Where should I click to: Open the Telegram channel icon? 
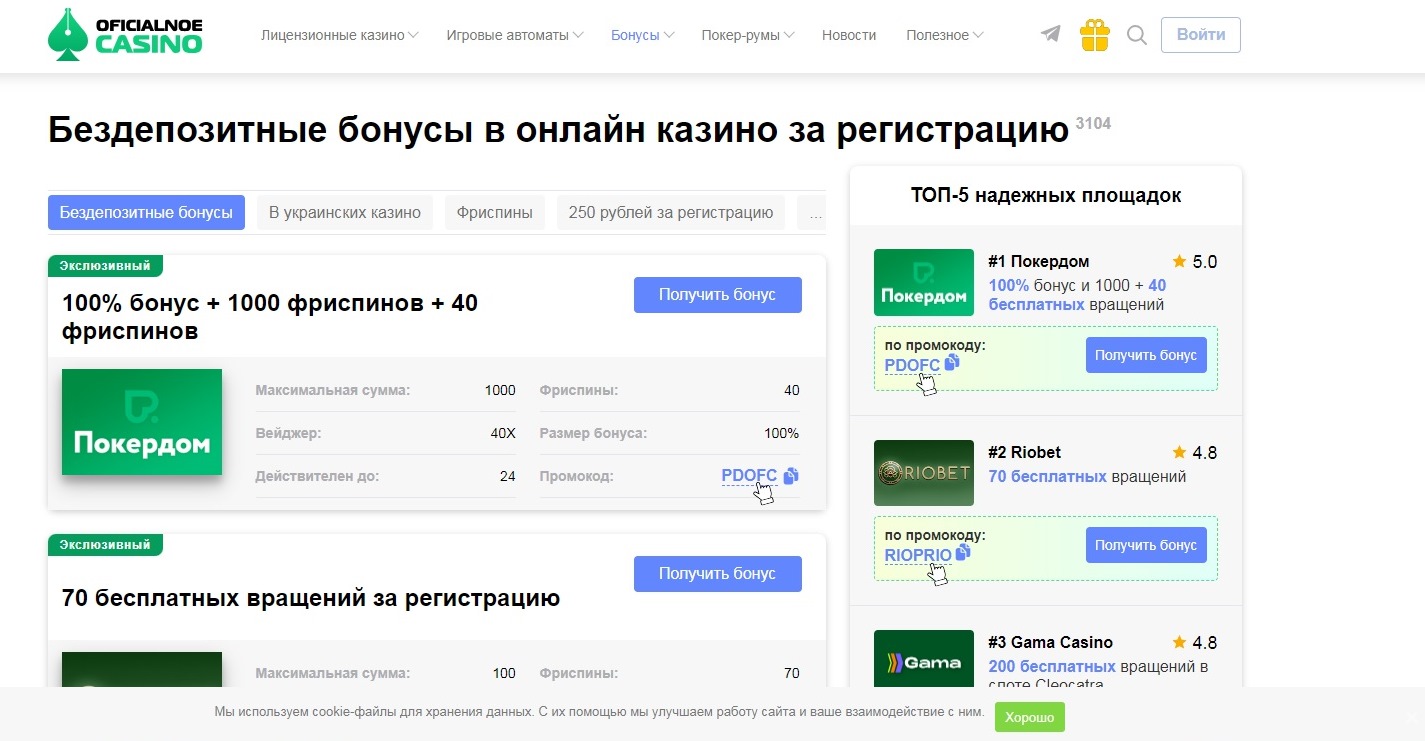(1050, 35)
